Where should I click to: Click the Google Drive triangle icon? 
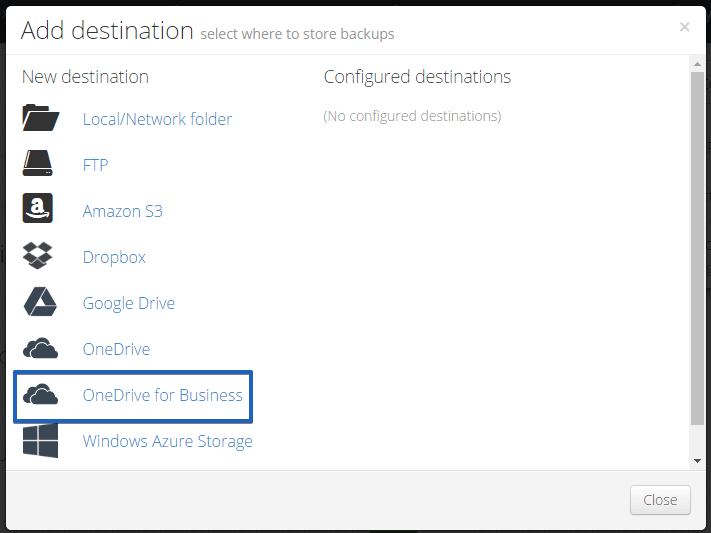pyautogui.click(x=40, y=302)
